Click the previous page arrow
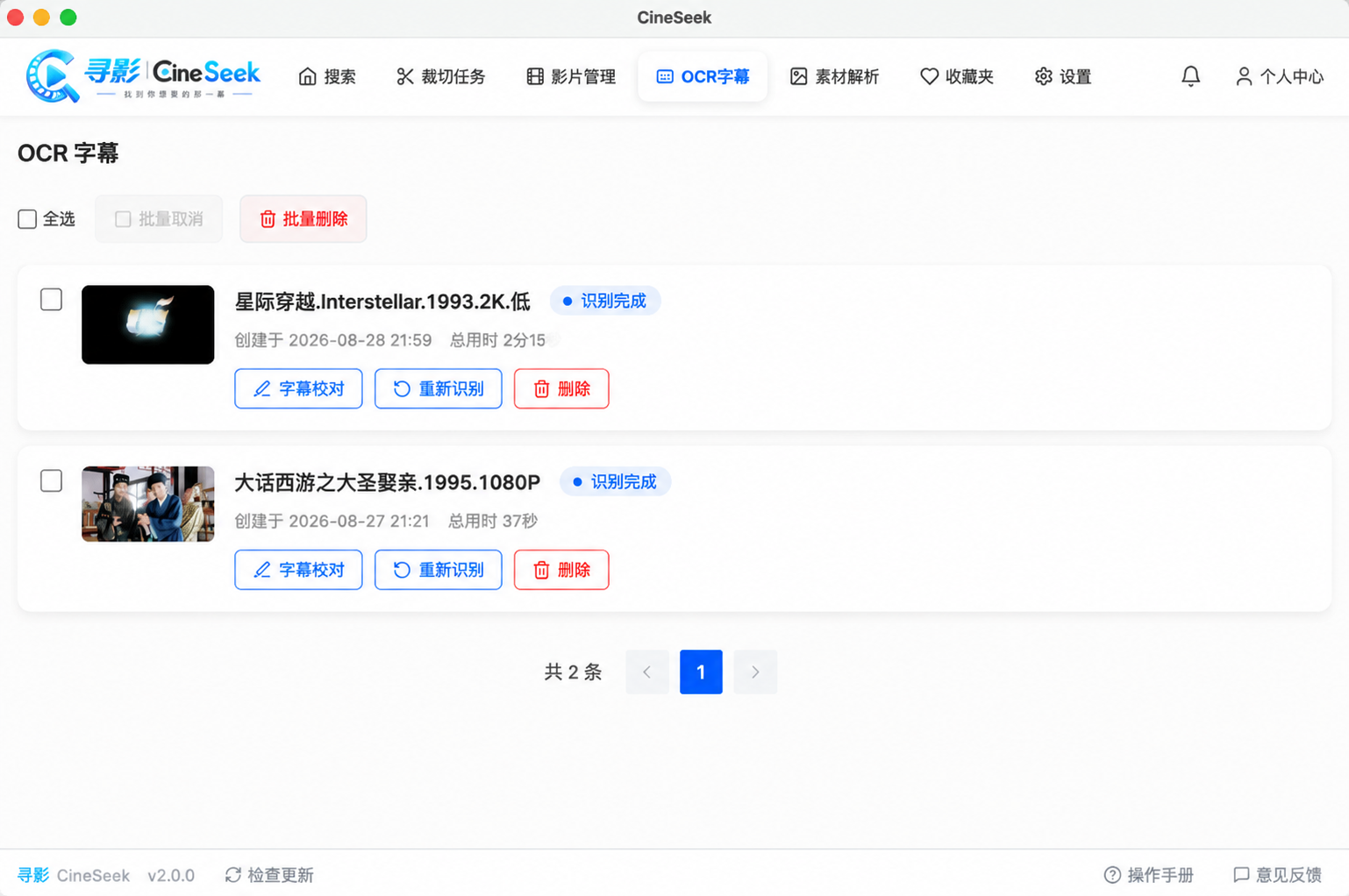Image resolution: width=1349 pixels, height=896 pixels. 647,672
